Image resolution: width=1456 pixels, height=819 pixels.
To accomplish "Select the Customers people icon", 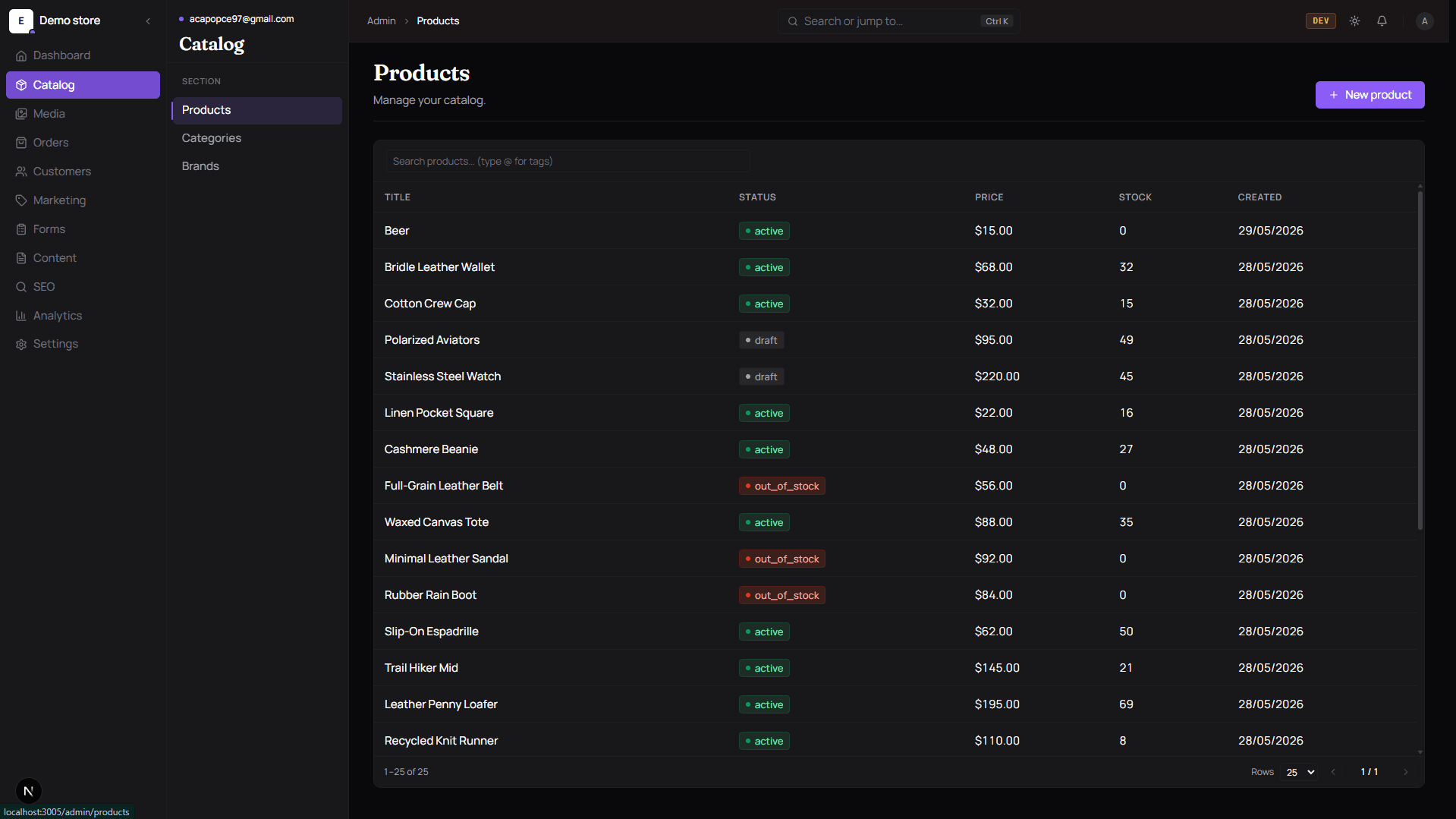I will (x=21, y=172).
